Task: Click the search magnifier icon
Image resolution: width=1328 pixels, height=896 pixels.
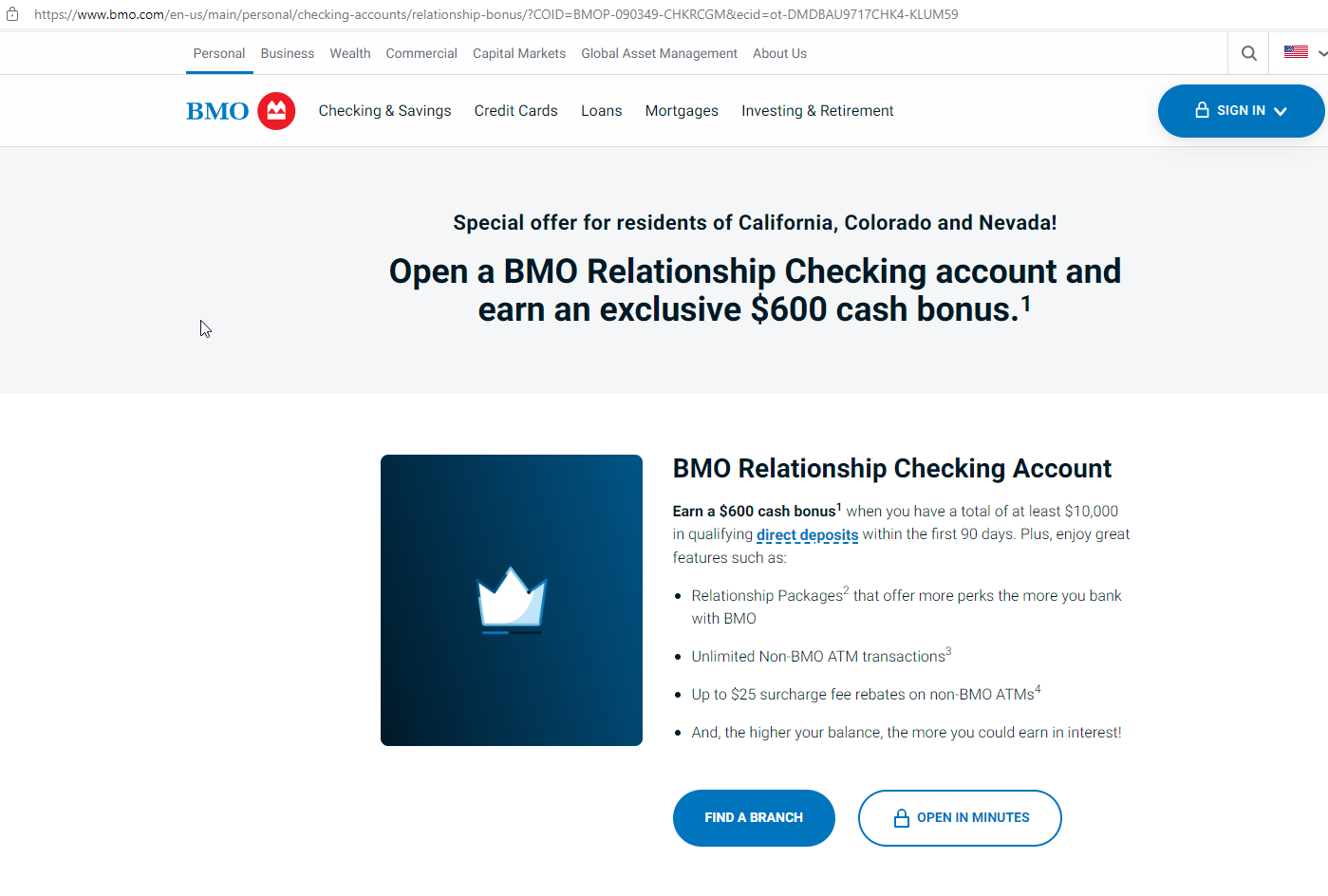Action: (1248, 53)
